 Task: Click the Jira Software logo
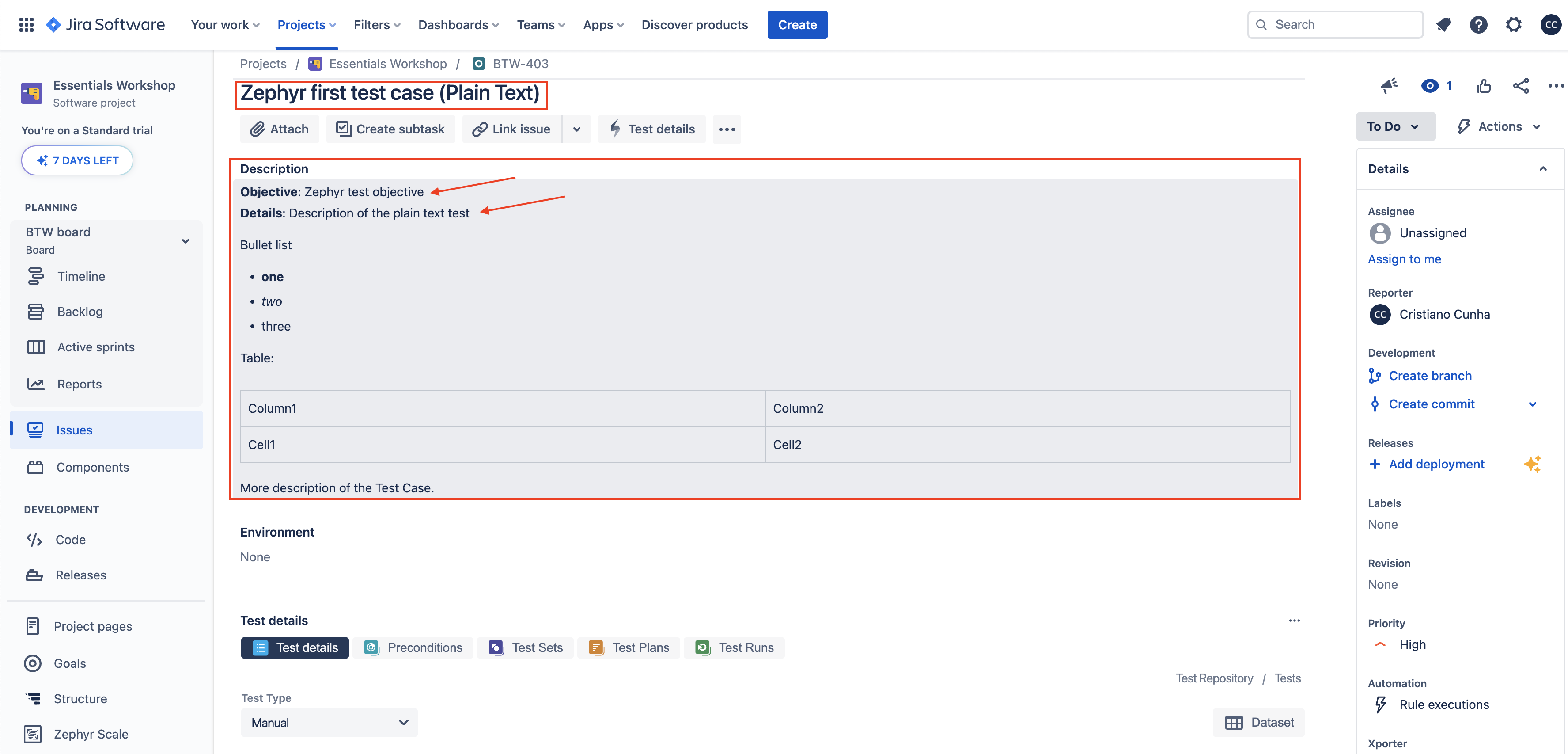[x=106, y=24]
